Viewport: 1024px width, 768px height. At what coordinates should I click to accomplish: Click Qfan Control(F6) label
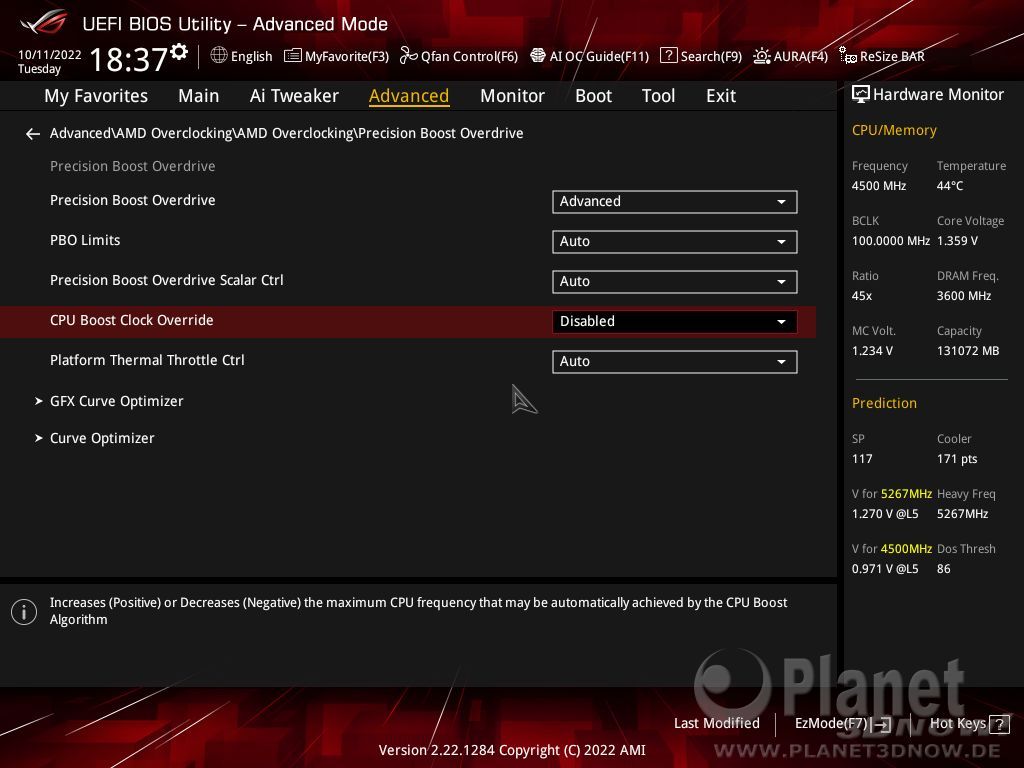(470, 57)
